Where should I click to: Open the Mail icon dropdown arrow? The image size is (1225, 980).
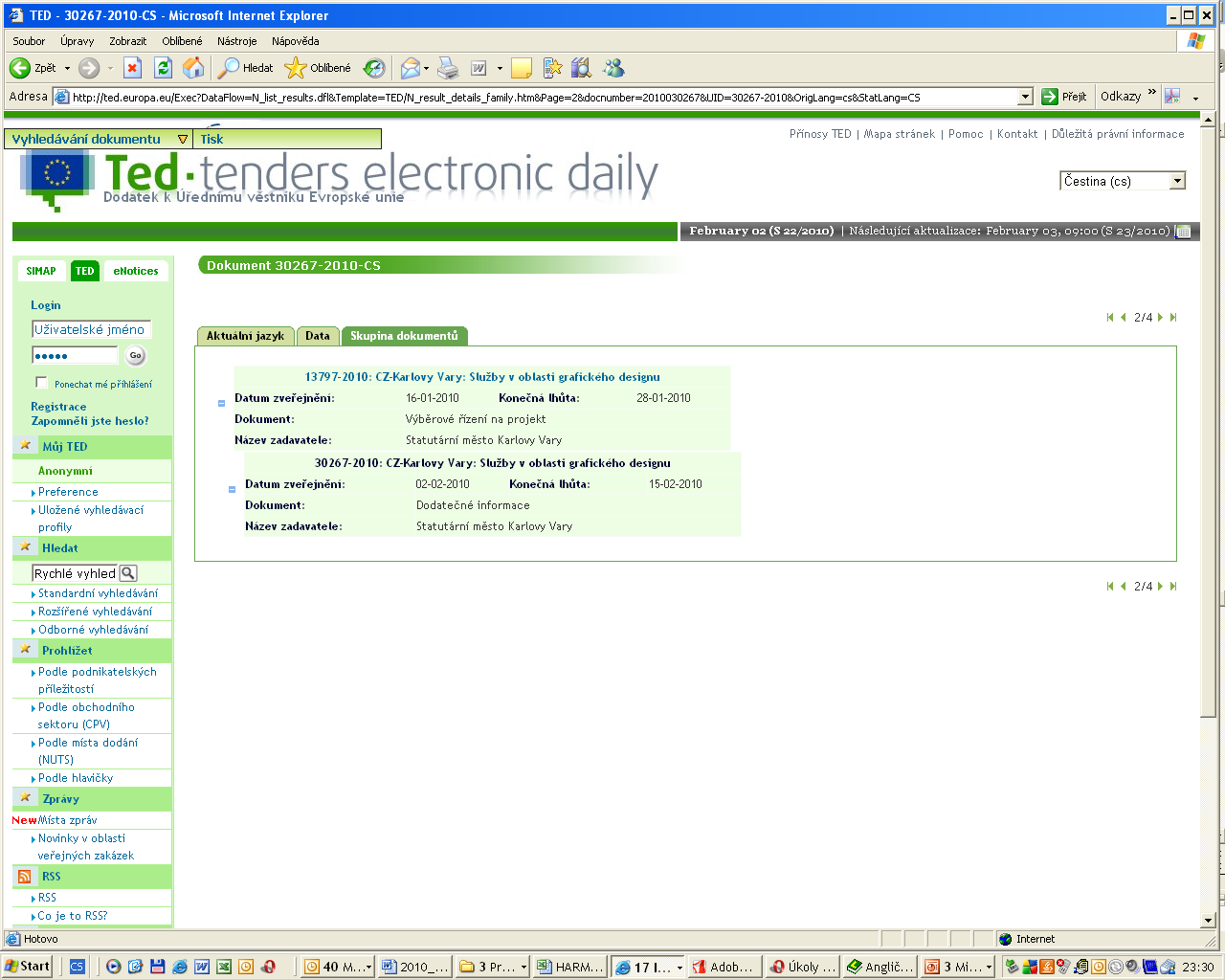click(x=426, y=68)
